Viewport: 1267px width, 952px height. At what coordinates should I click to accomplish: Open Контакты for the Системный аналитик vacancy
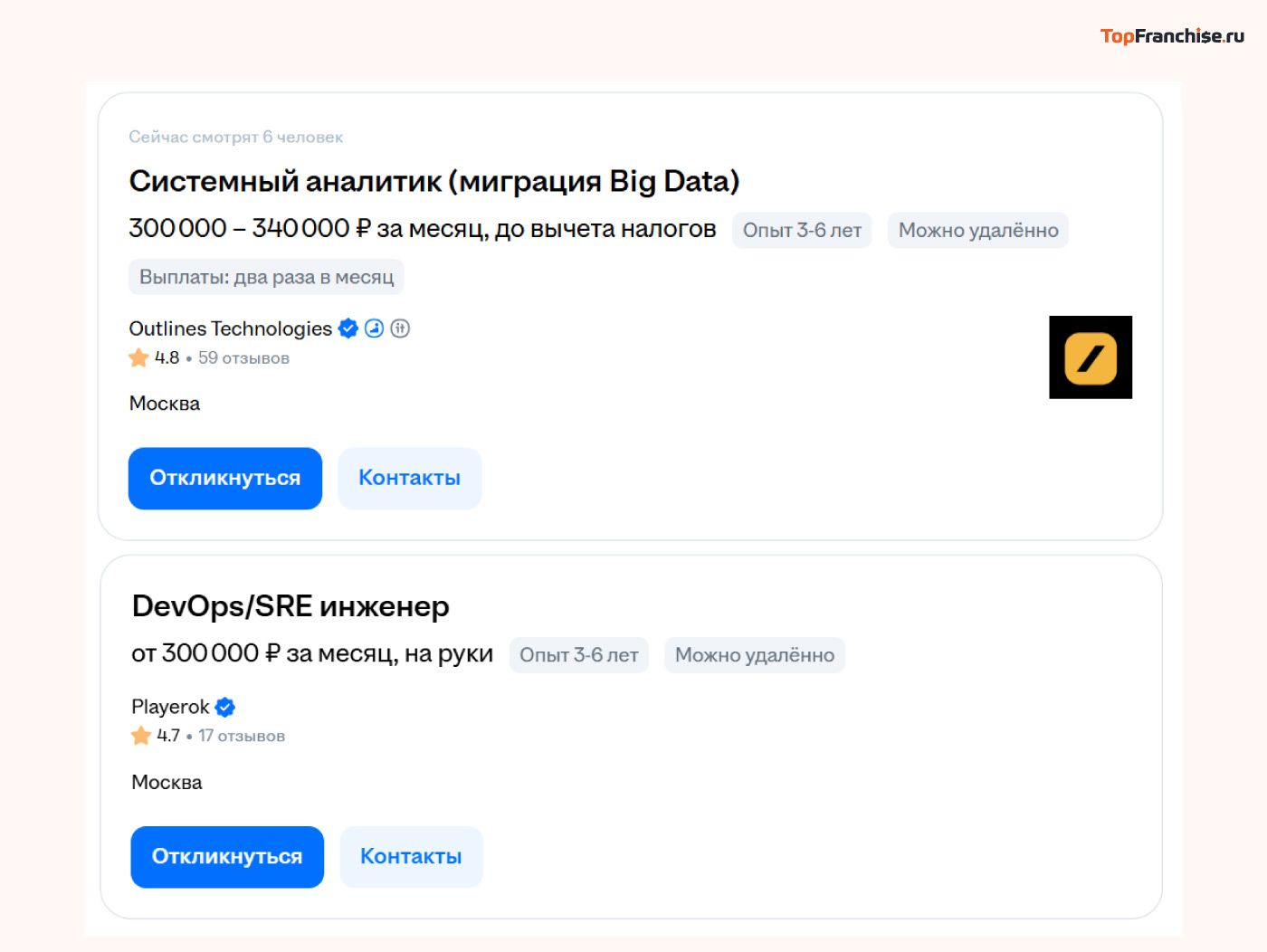tap(409, 478)
